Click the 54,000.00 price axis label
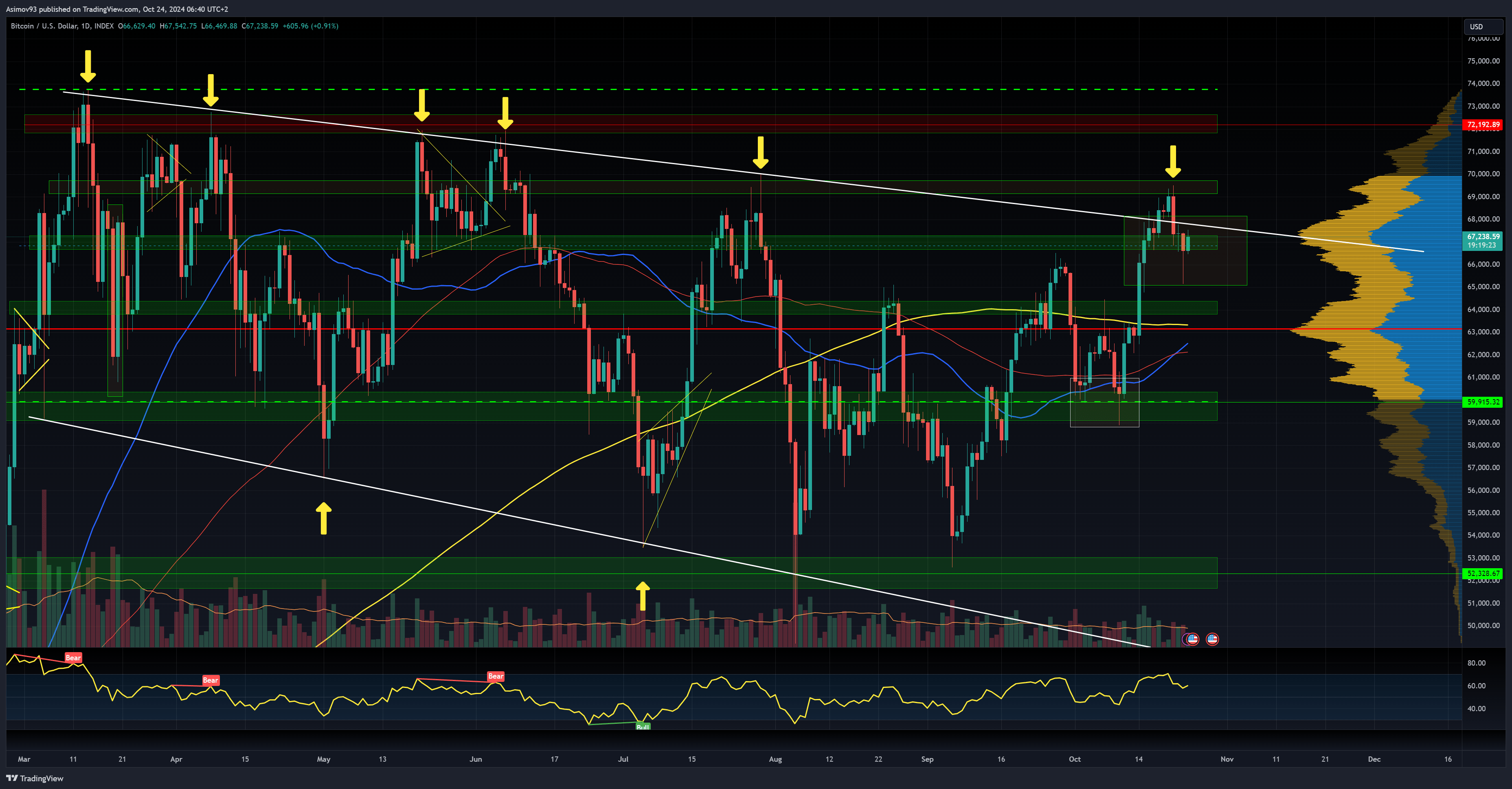 click(1483, 535)
